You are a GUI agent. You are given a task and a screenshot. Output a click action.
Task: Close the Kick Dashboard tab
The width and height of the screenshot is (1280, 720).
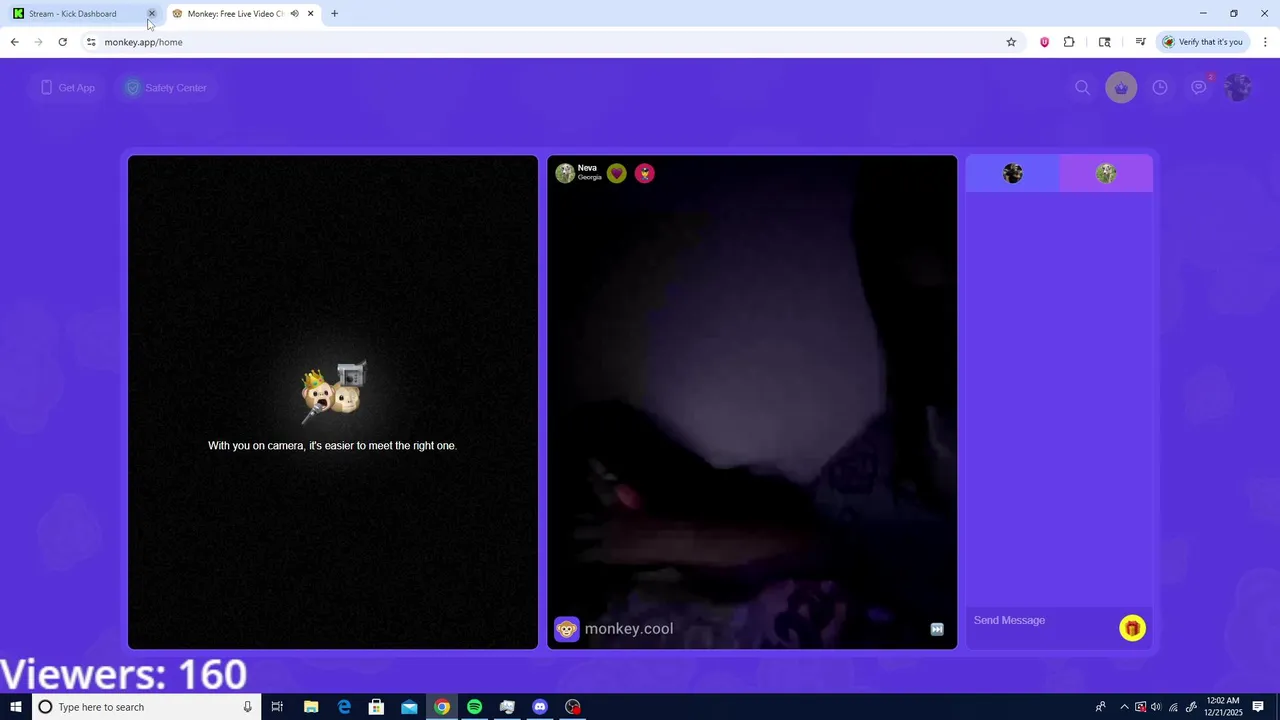point(152,14)
